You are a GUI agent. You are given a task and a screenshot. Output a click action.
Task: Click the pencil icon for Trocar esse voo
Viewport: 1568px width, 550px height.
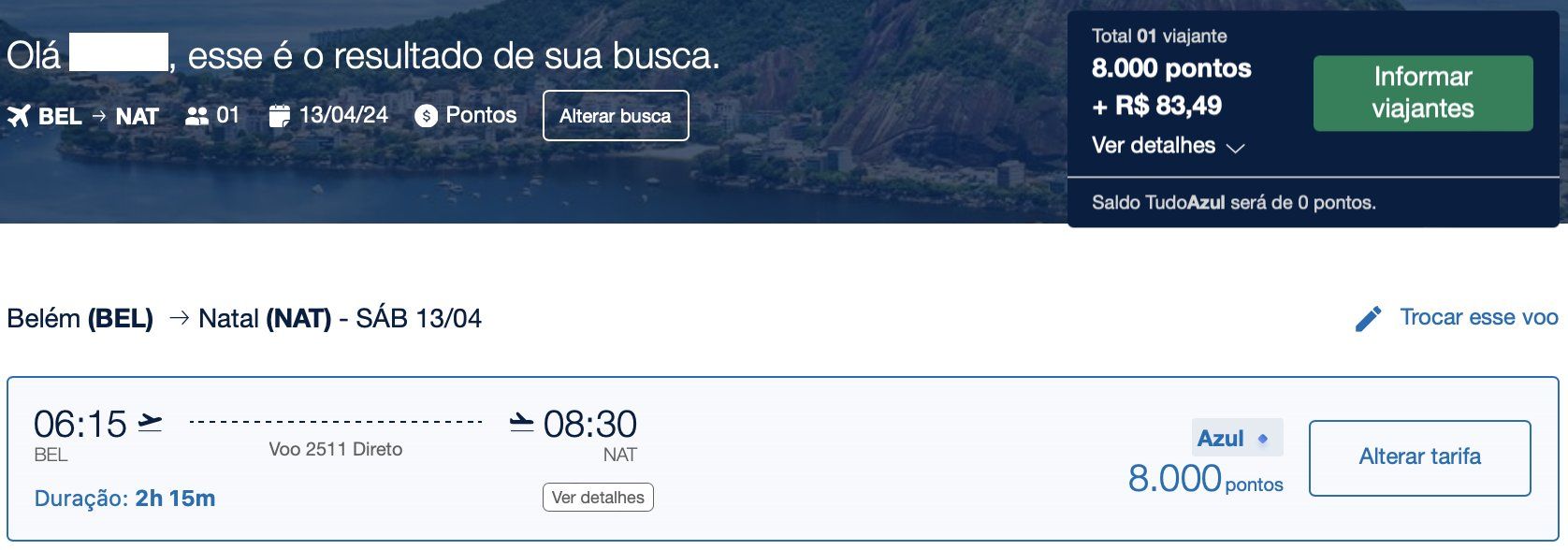1368,319
